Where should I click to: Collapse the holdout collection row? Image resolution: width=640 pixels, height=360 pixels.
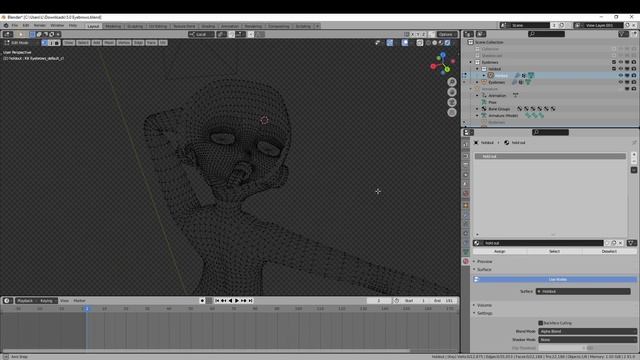click(477, 69)
